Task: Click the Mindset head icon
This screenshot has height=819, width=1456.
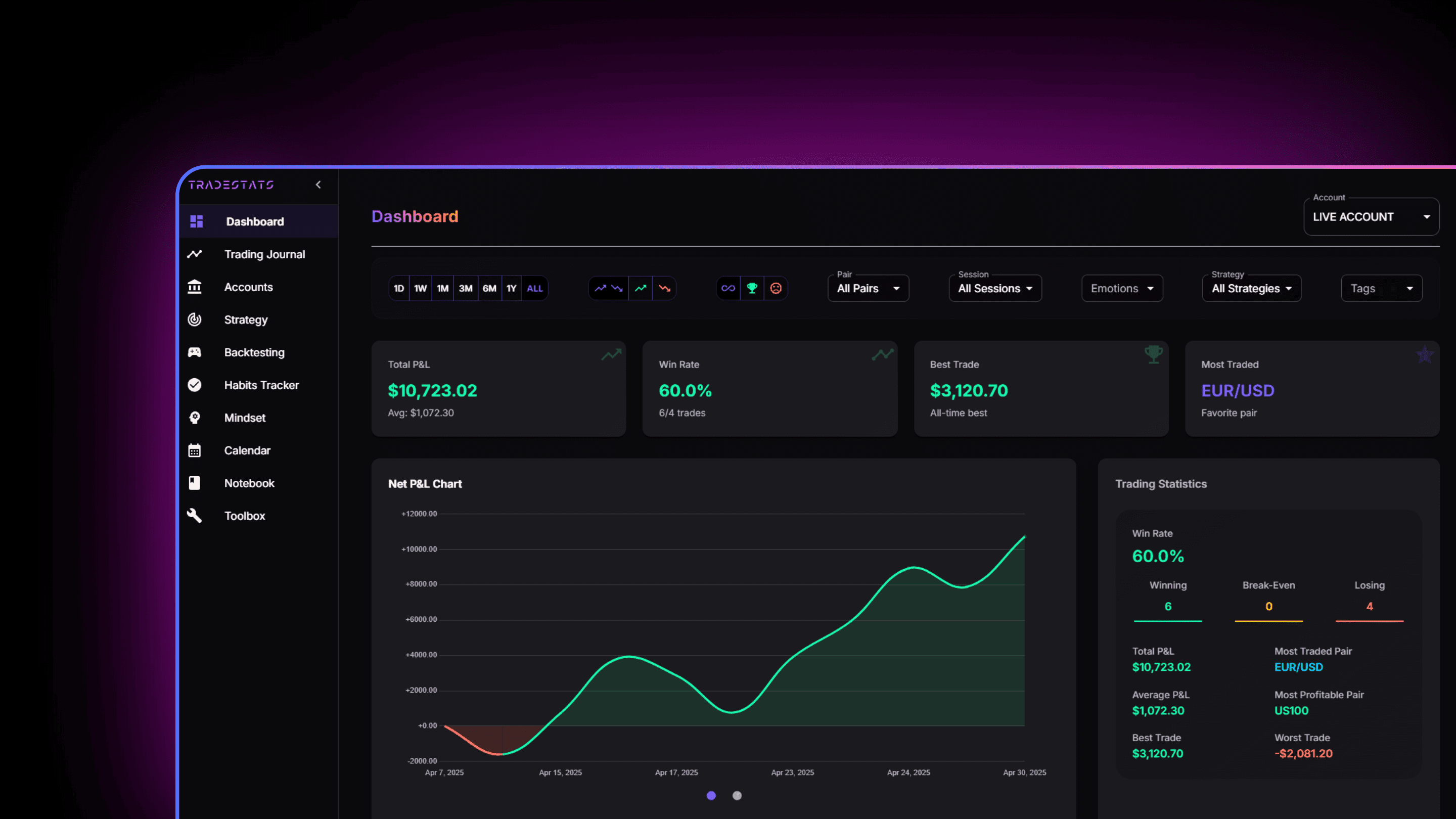Action: coord(195,418)
